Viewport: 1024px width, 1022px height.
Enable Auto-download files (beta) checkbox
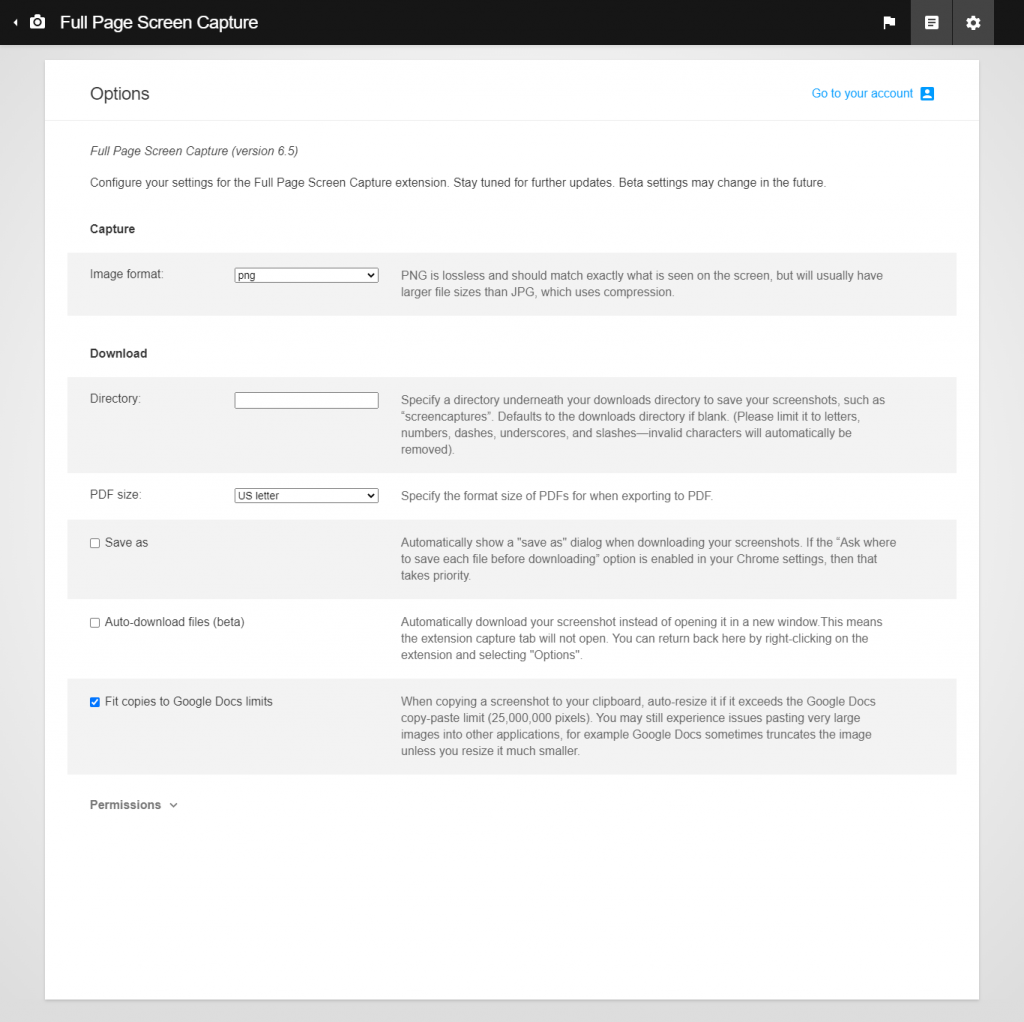click(x=95, y=623)
